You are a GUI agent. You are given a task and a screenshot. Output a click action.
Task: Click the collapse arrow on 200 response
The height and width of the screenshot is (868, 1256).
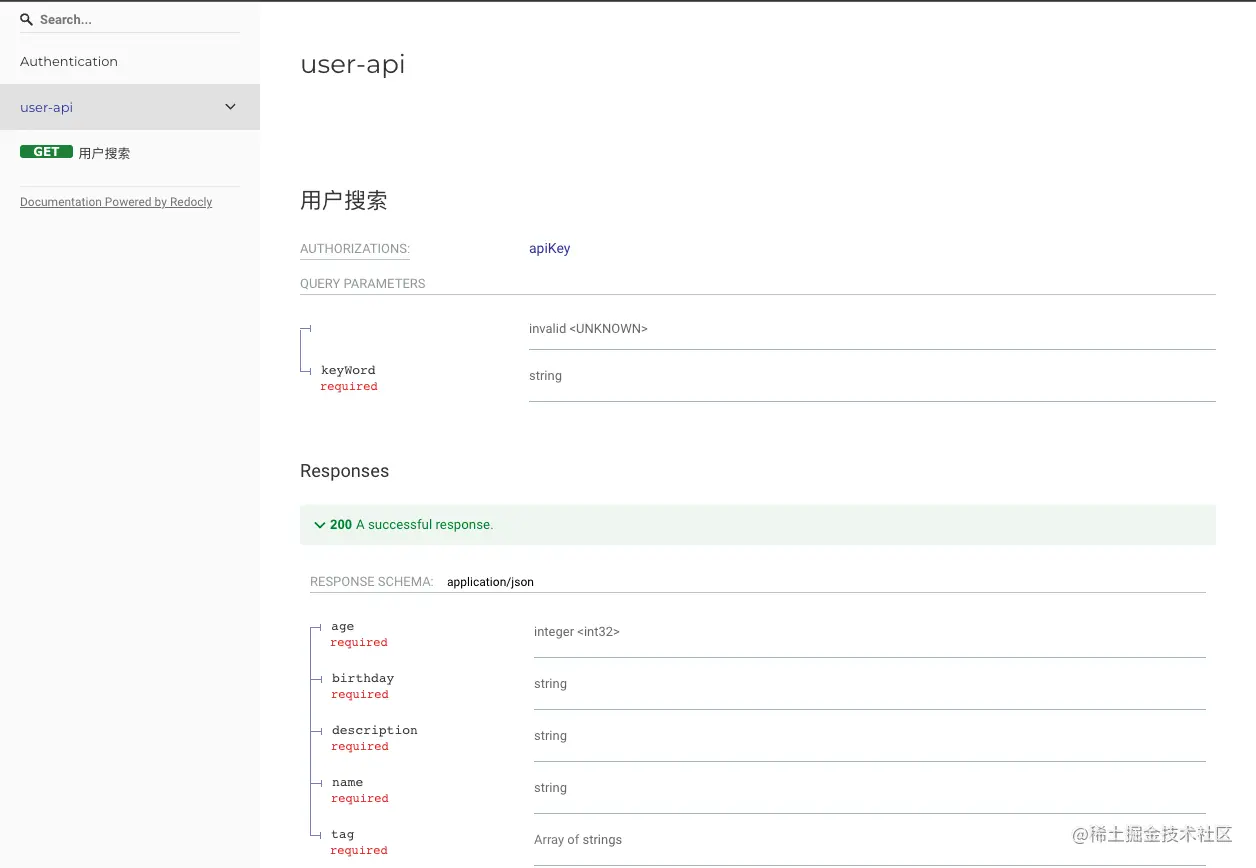[x=319, y=524]
